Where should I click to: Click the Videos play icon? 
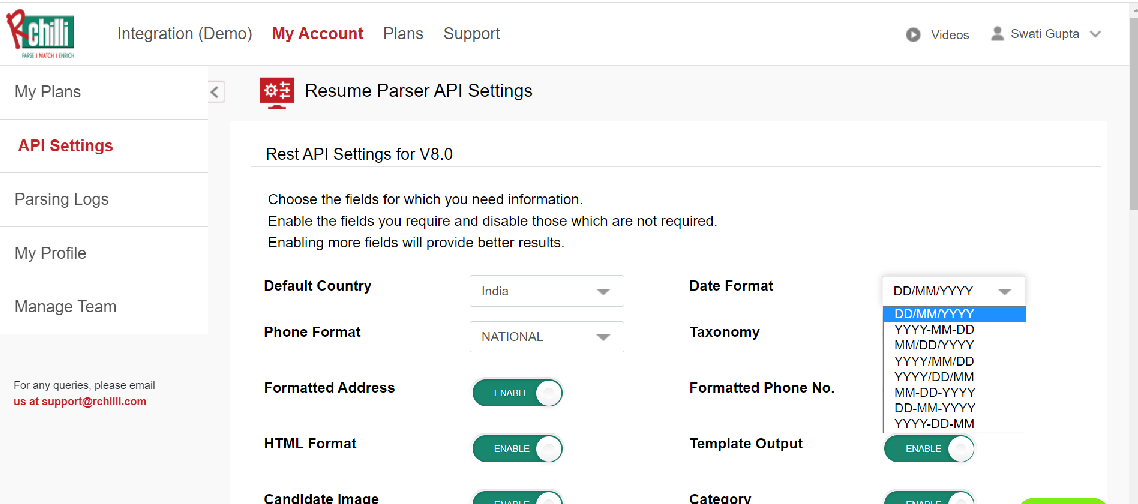913,34
